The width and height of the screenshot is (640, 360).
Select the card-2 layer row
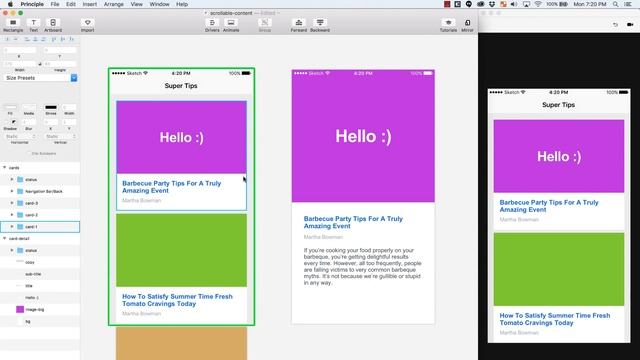(40, 215)
